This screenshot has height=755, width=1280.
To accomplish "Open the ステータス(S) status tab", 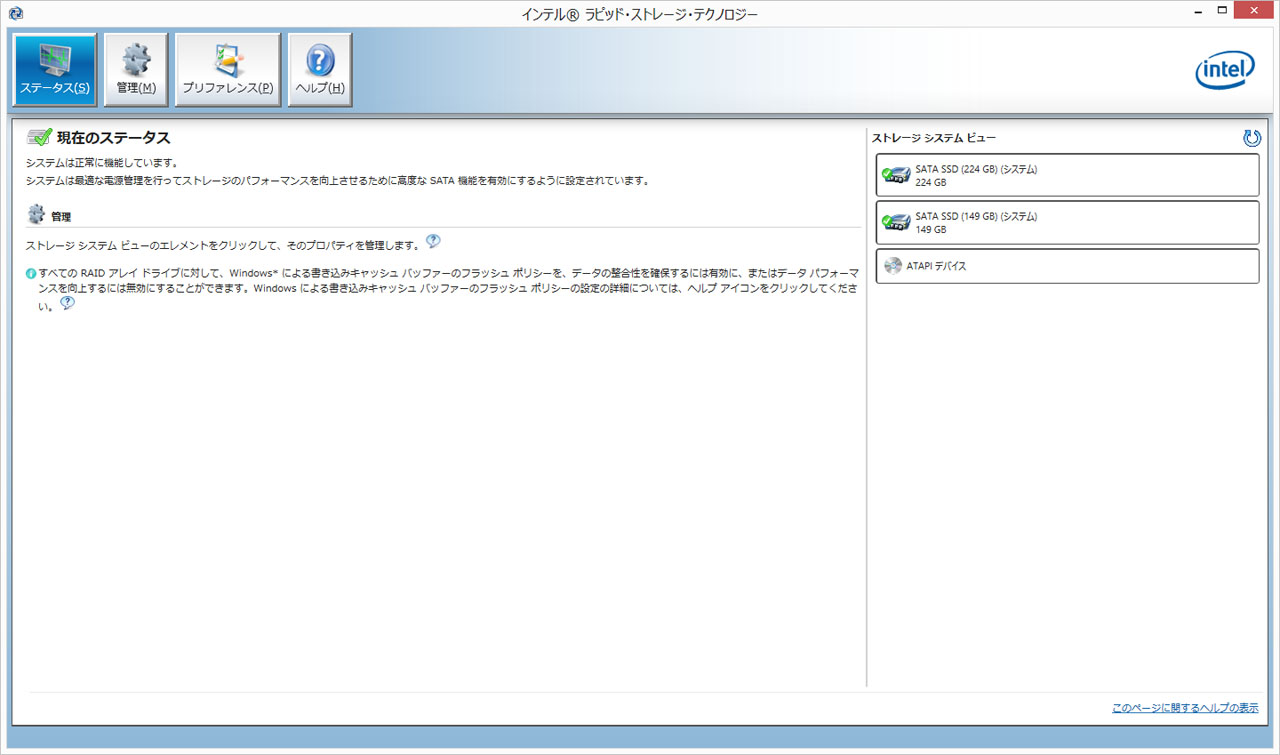I will [x=55, y=69].
